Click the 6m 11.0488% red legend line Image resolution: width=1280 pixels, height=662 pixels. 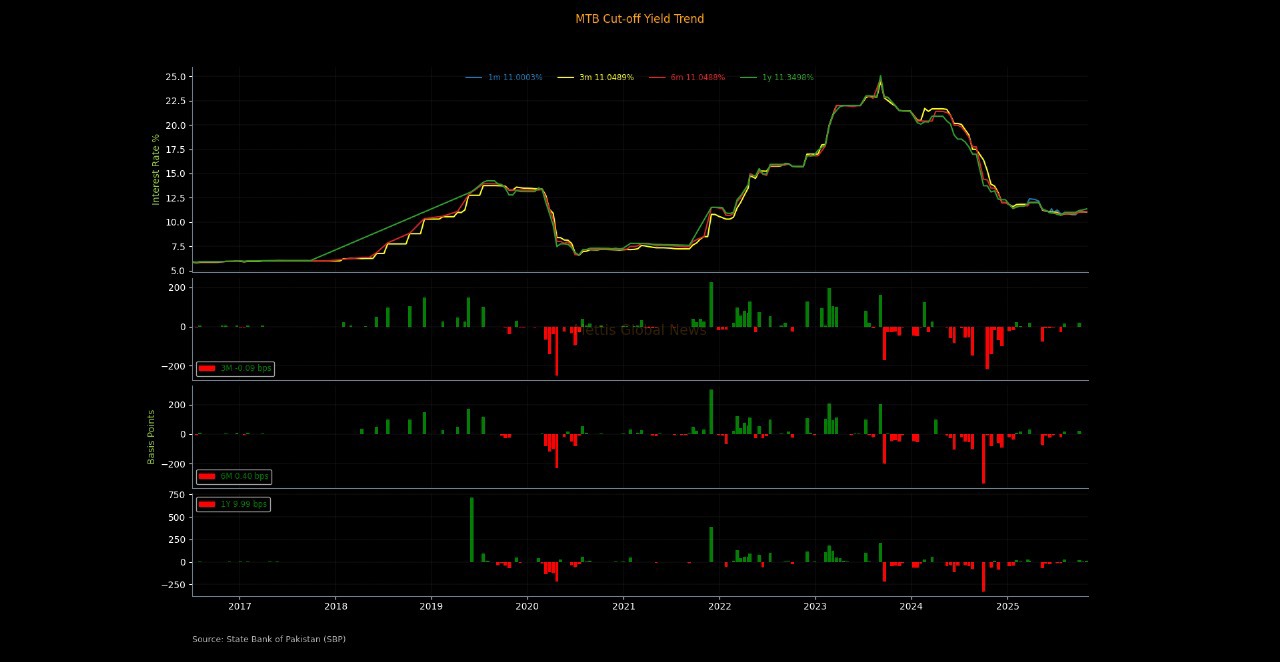point(657,77)
